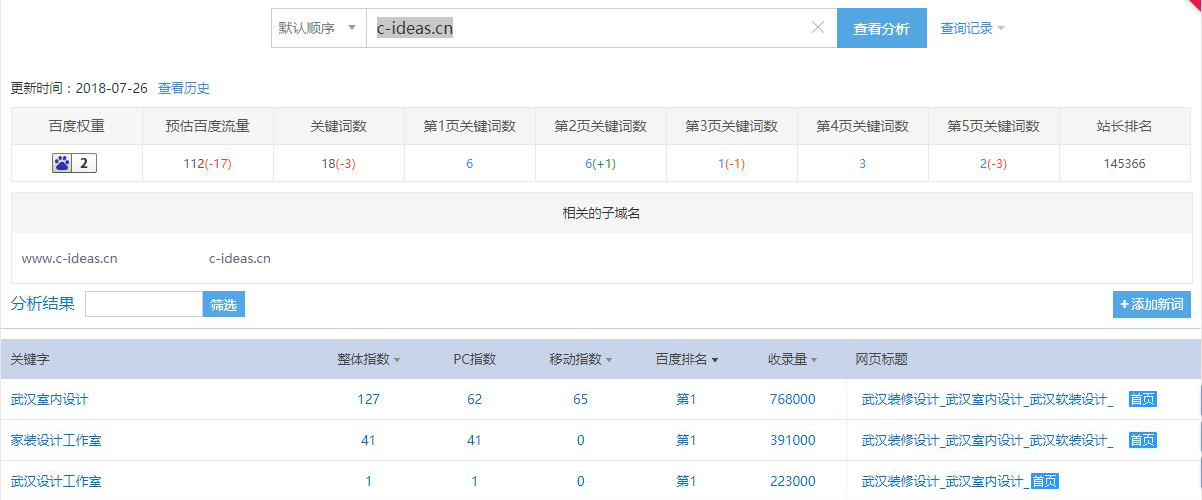Viewport: 1202px width, 500px height.
Task: Click the 筛选 filter button
Action: (223, 305)
